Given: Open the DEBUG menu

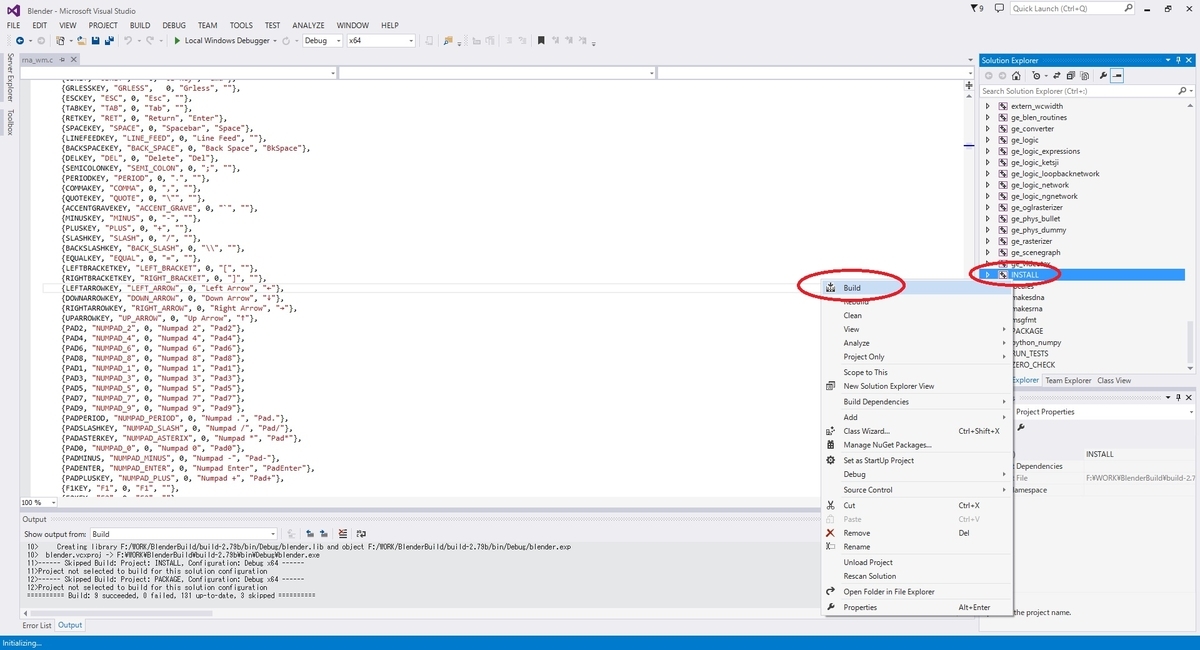Looking at the screenshot, I should coord(174,25).
